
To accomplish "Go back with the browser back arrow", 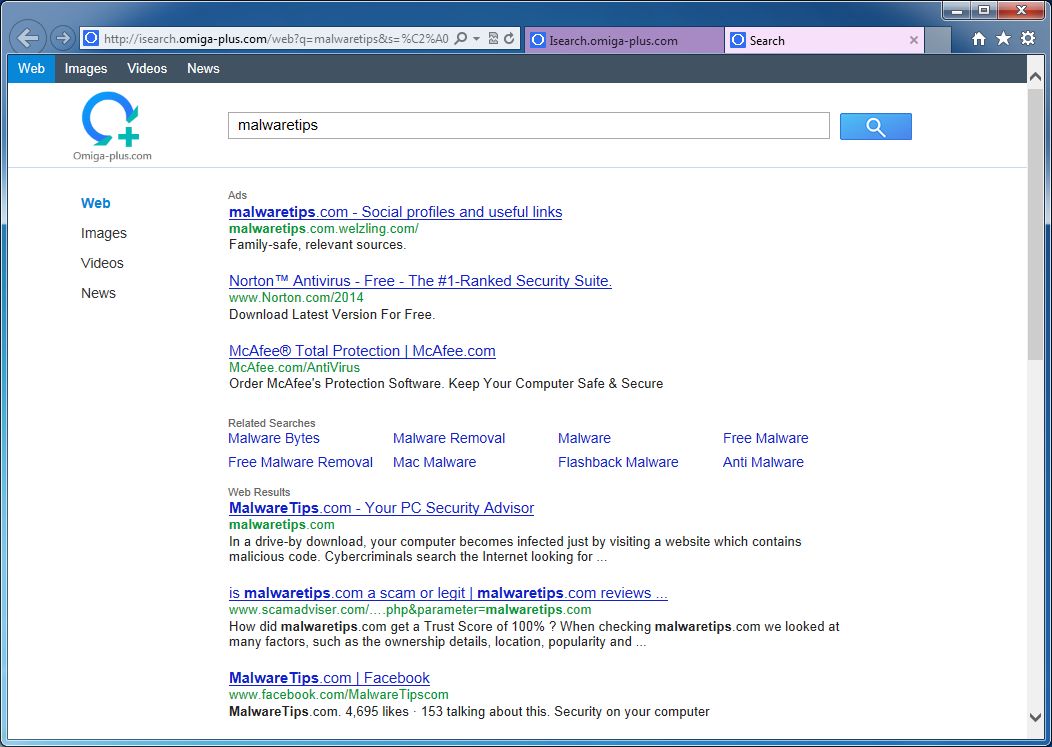I will 28,38.
